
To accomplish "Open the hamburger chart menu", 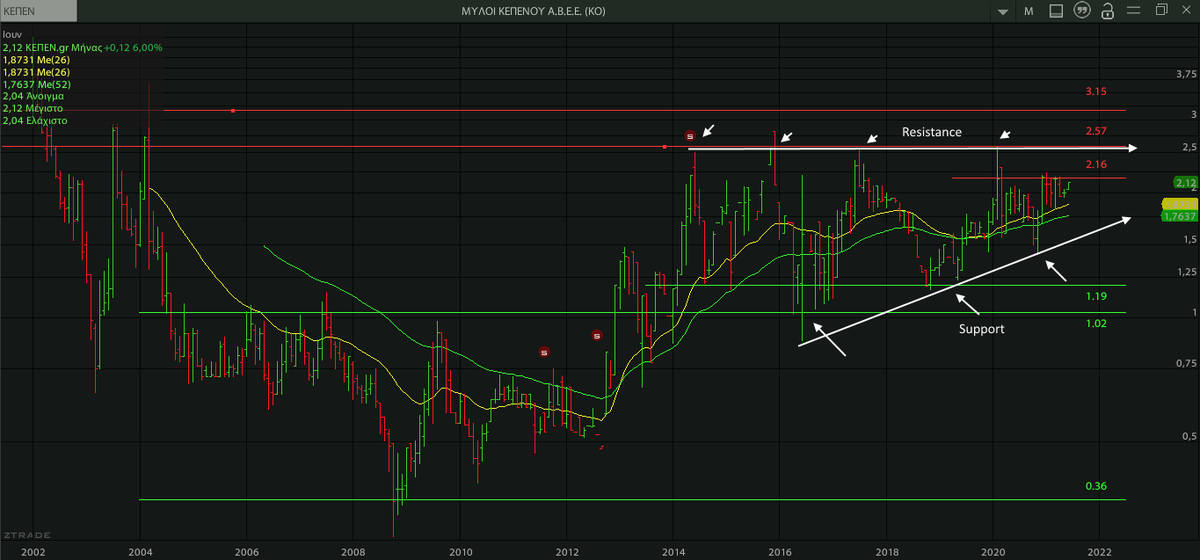I will (x=1134, y=11).
